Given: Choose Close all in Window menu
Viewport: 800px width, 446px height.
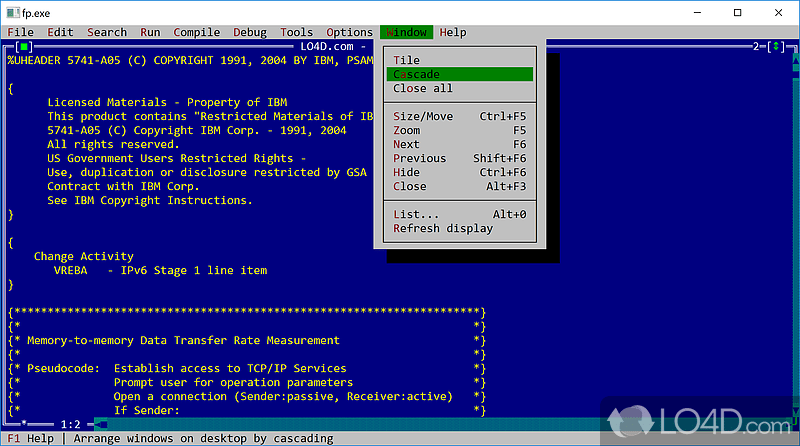Looking at the screenshot, I should [460, 88].
